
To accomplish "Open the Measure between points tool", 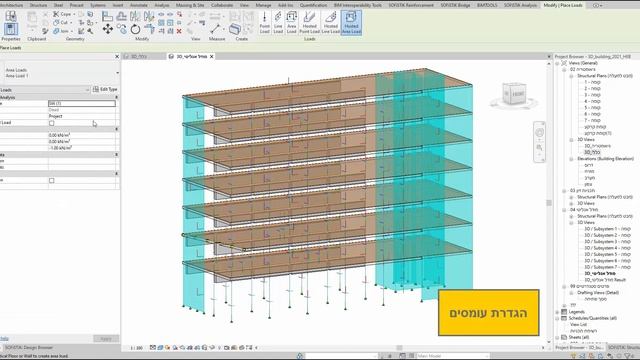I will tap(215, 29).
